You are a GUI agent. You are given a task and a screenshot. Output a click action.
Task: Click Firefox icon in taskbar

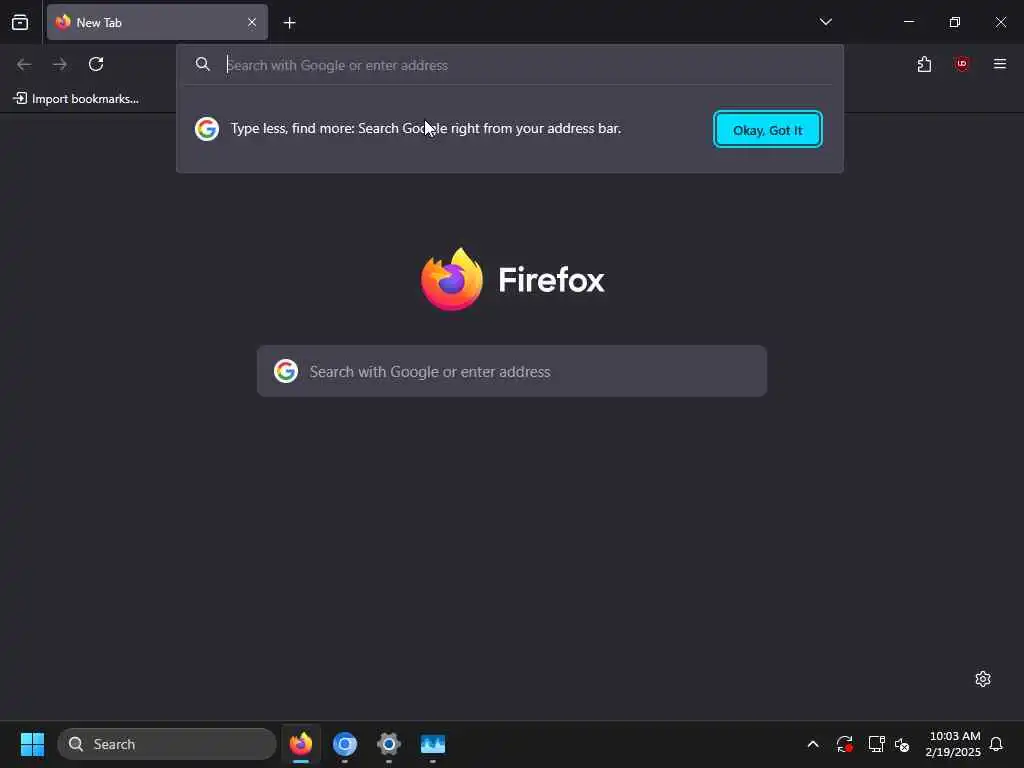point(301,744)
